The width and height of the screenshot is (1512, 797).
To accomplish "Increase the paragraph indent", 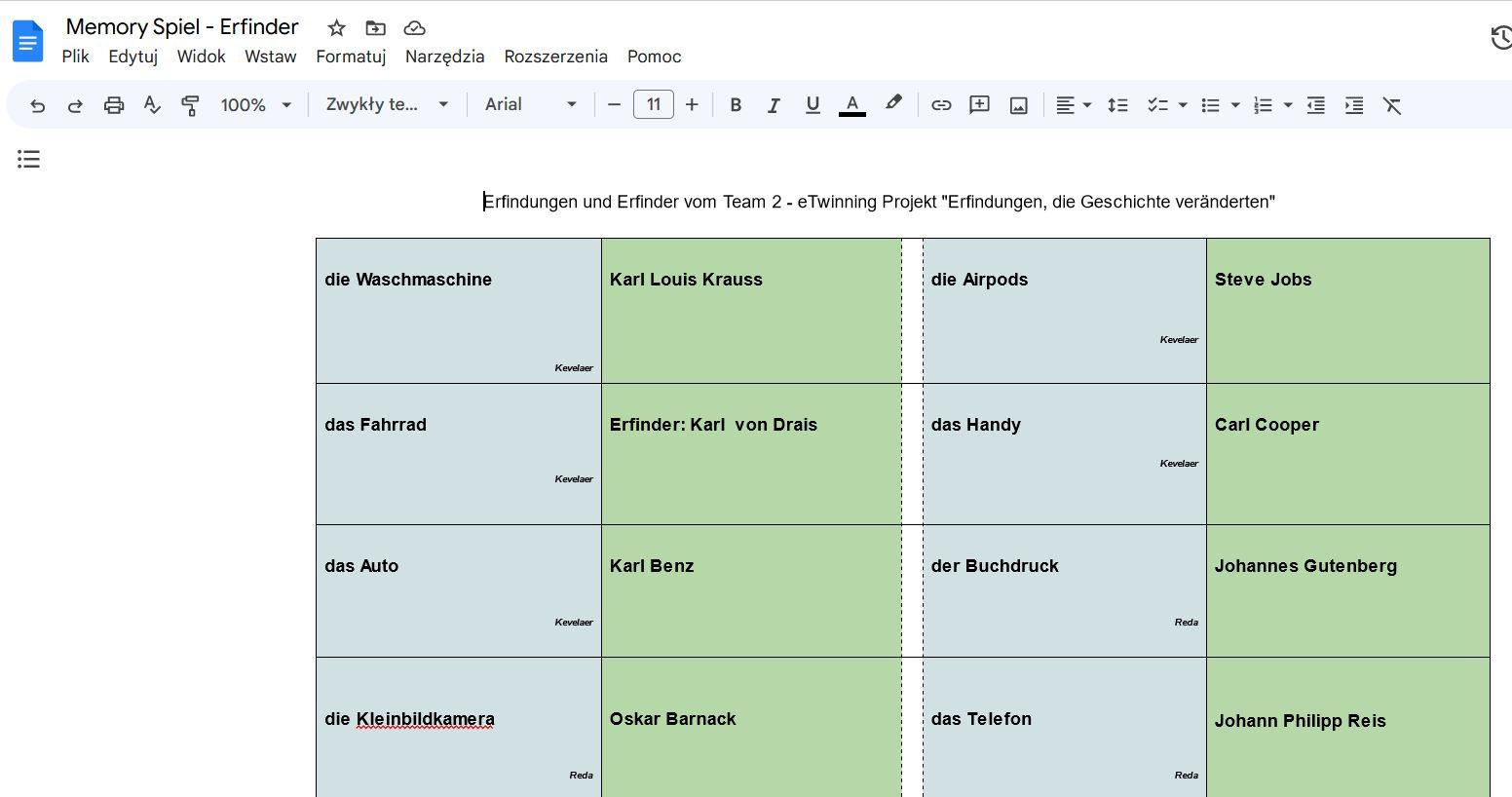I will pyautogui.click(x=1354, y=105).
